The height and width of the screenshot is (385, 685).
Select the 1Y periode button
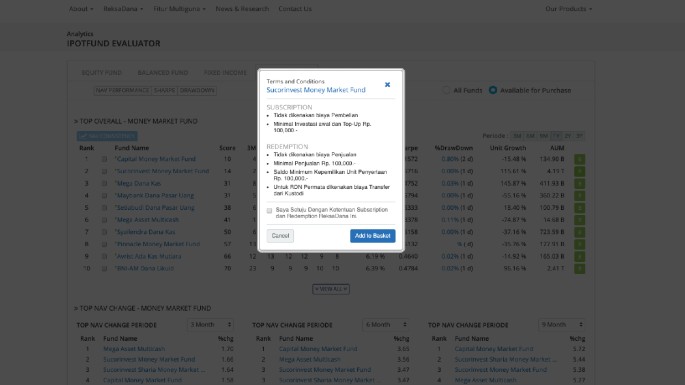point(556,136)
